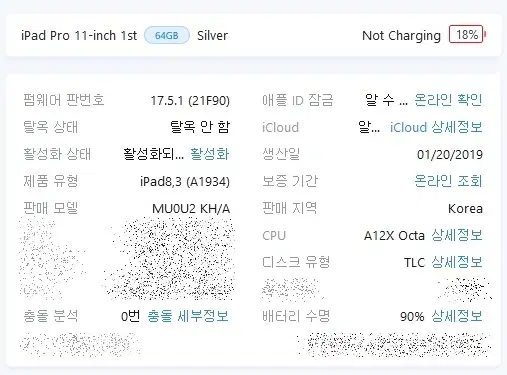Open 충돌 세부정보 crash details
507x375 pixels.
pyautogui.click(x=188, y=316)
